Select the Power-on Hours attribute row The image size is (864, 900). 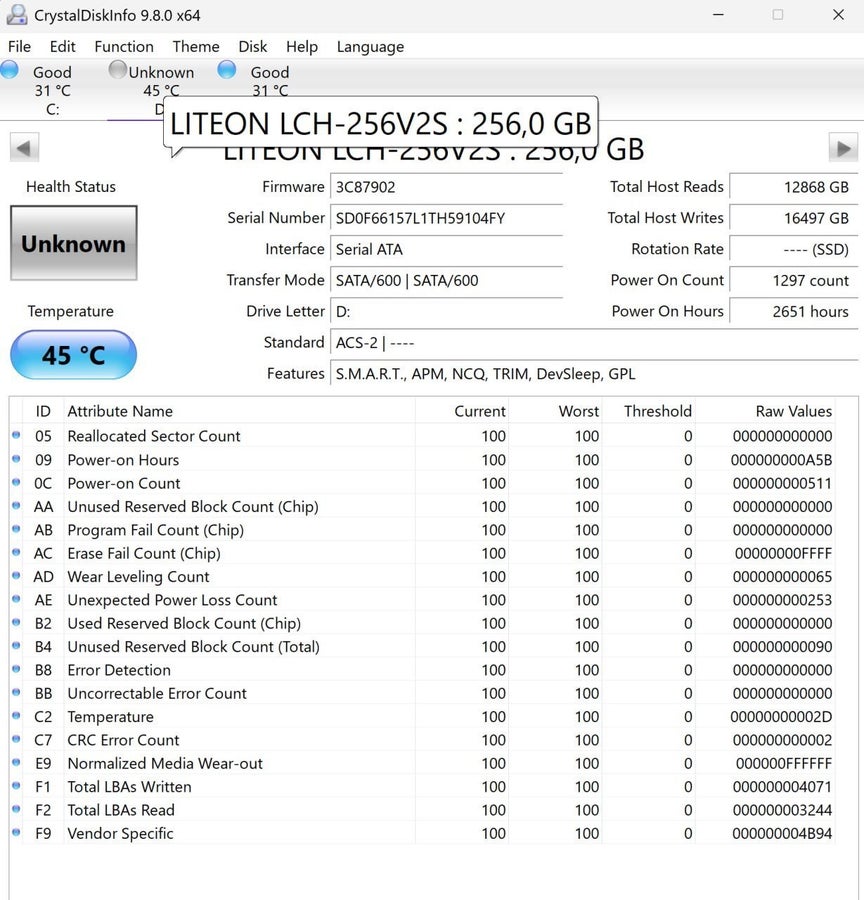coord(422,460)
